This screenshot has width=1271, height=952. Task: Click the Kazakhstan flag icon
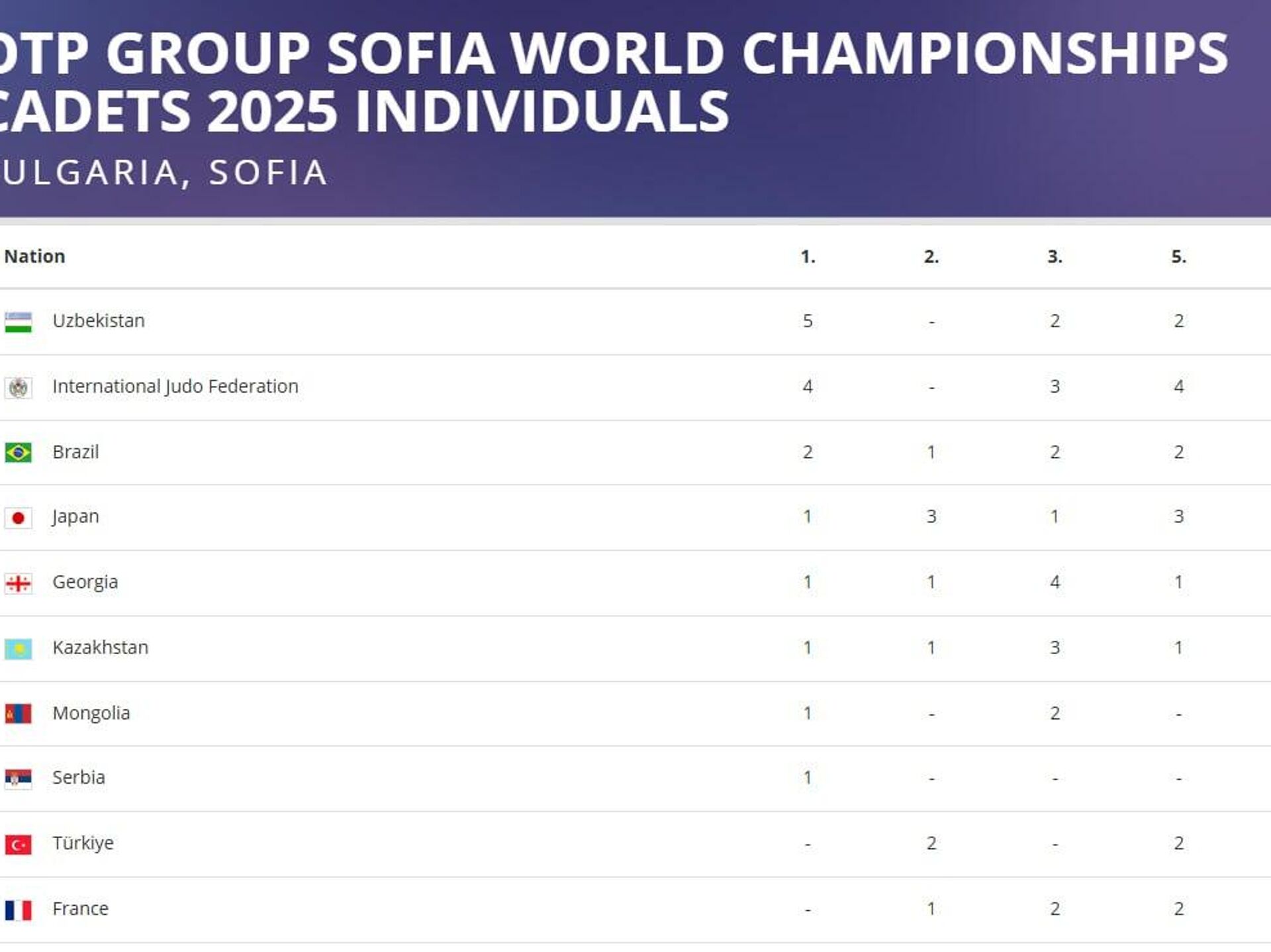[x=18, y=649]
